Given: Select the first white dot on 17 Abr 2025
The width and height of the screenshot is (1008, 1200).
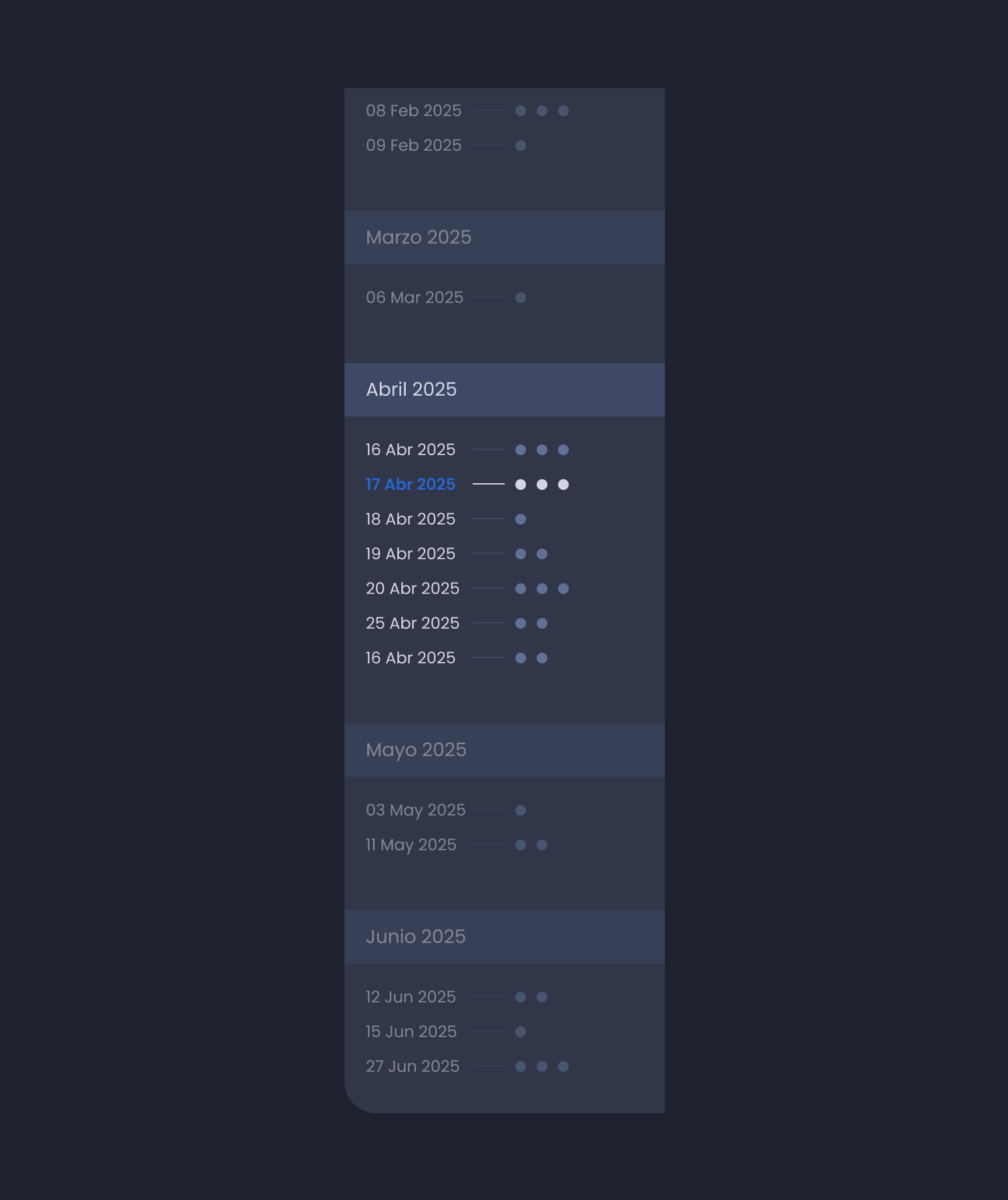Looking at the screenshot, I should pos(521,484).
